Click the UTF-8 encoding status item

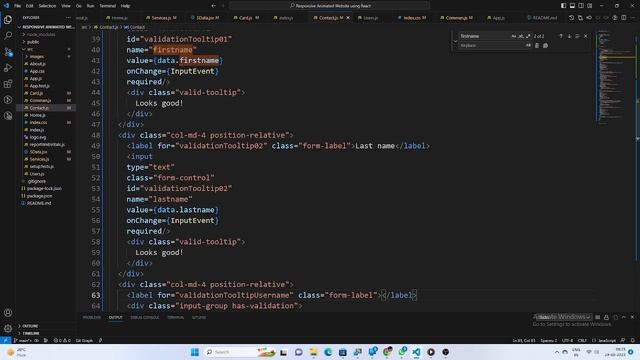point(567,340)
